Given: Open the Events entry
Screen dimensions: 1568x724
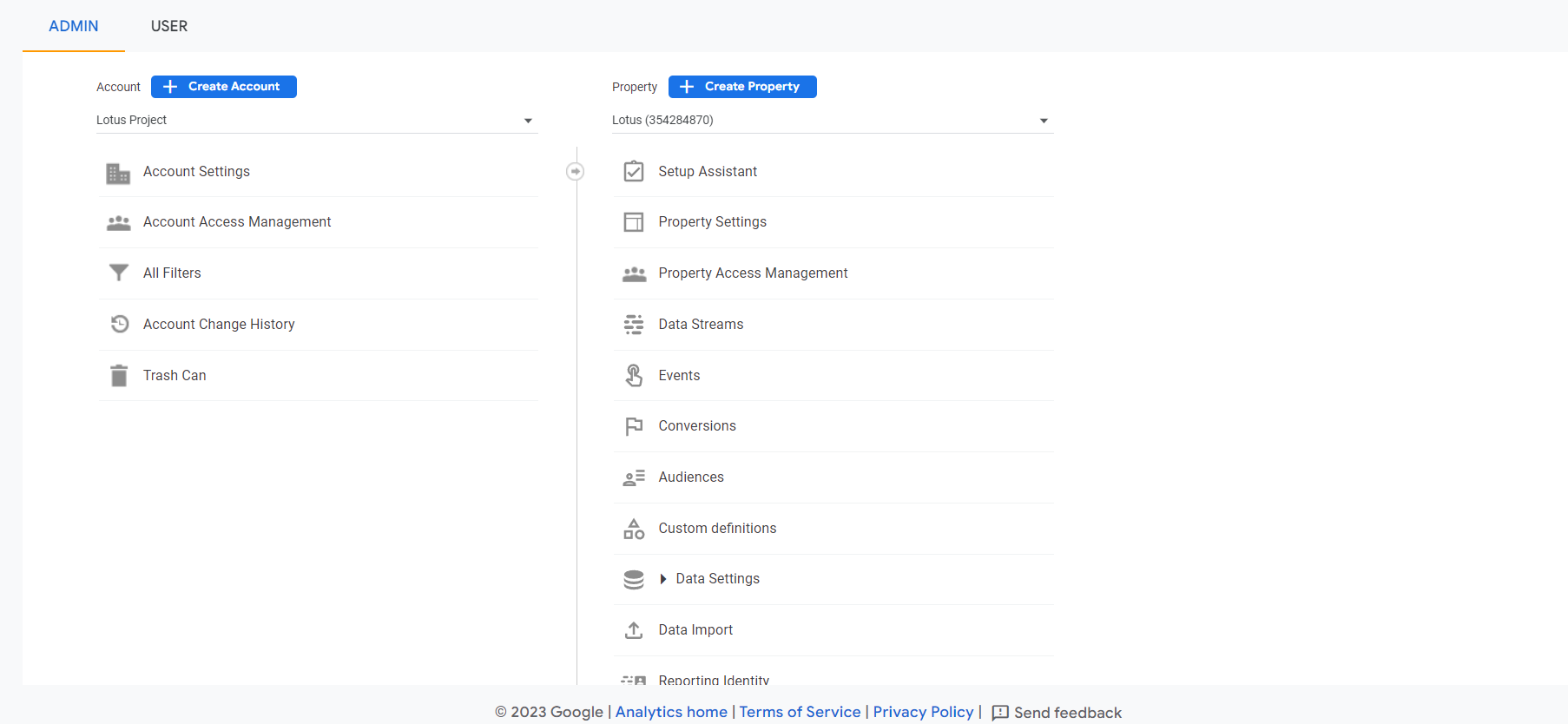Looking at the screenshot, I should point(679,376).
